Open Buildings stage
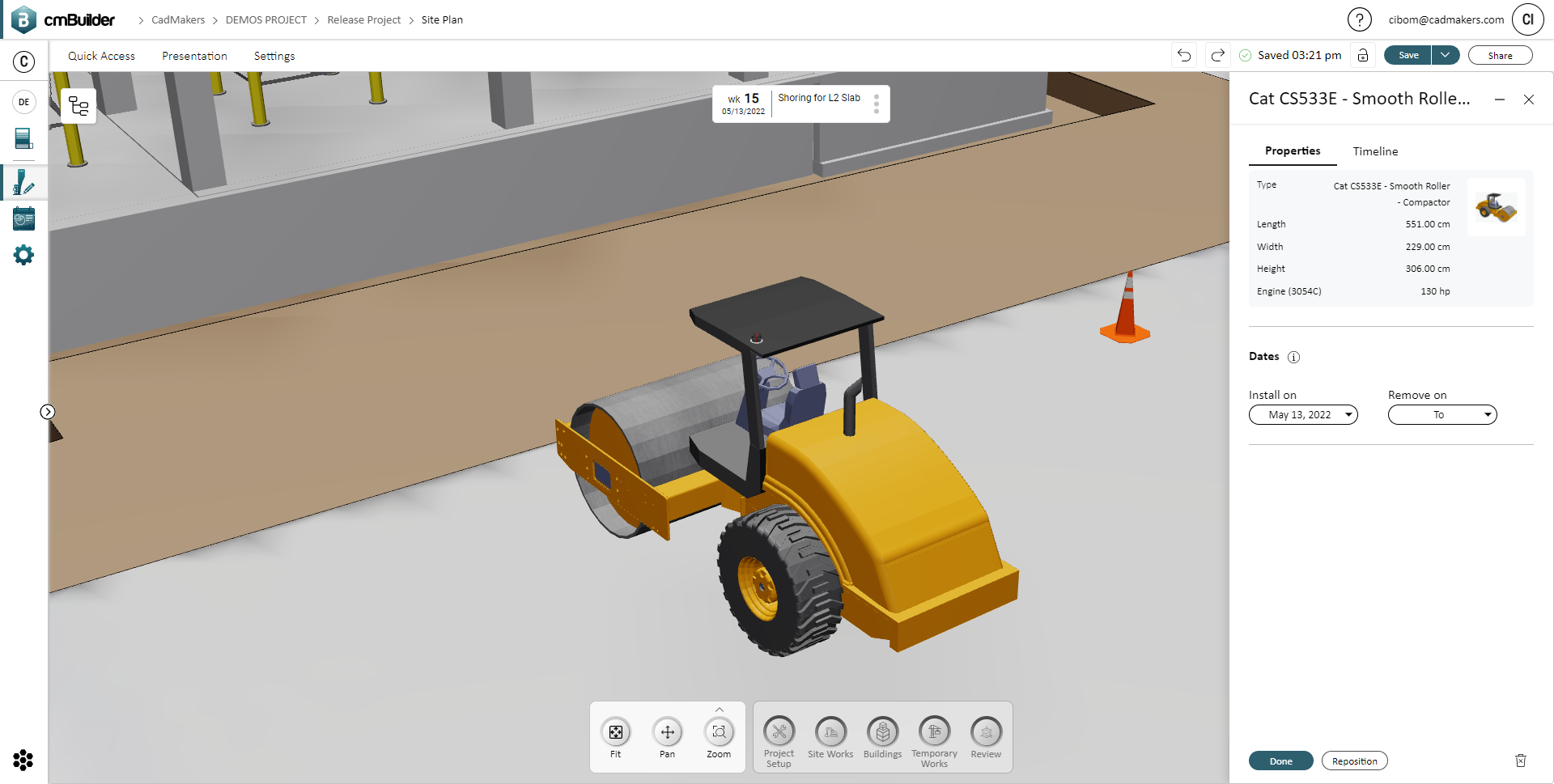 [882, 737]
